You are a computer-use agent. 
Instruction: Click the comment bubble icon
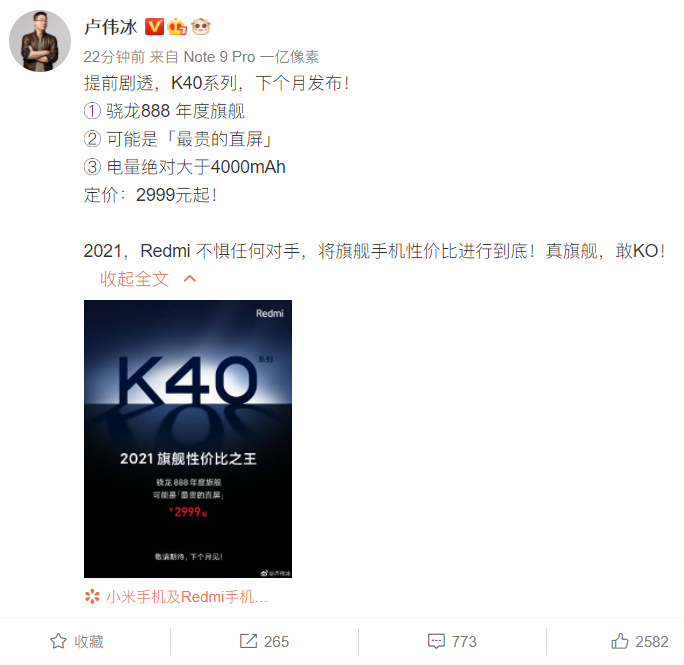(x=436, y=641)
